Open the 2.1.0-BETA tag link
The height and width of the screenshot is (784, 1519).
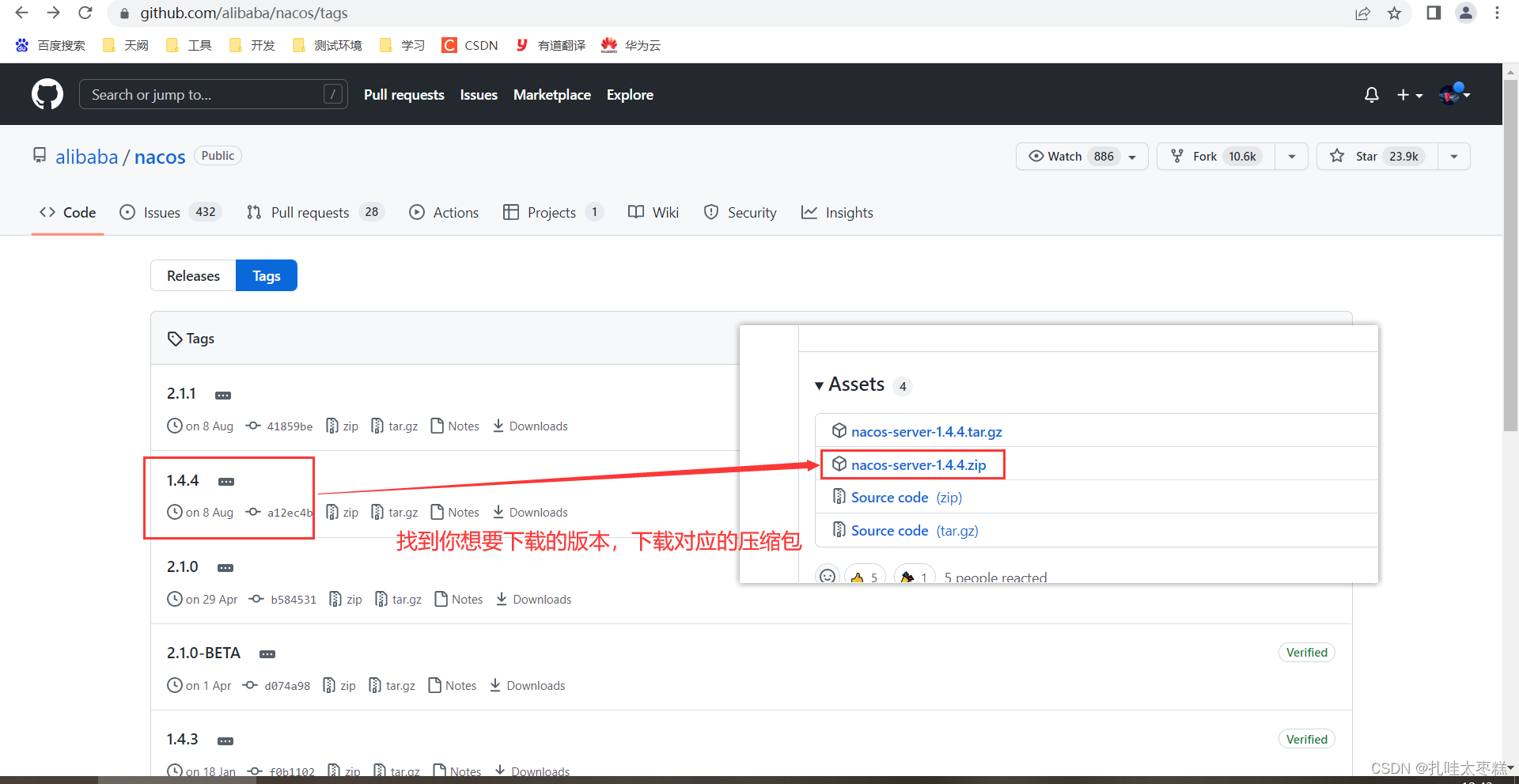(x=203, y=653)
